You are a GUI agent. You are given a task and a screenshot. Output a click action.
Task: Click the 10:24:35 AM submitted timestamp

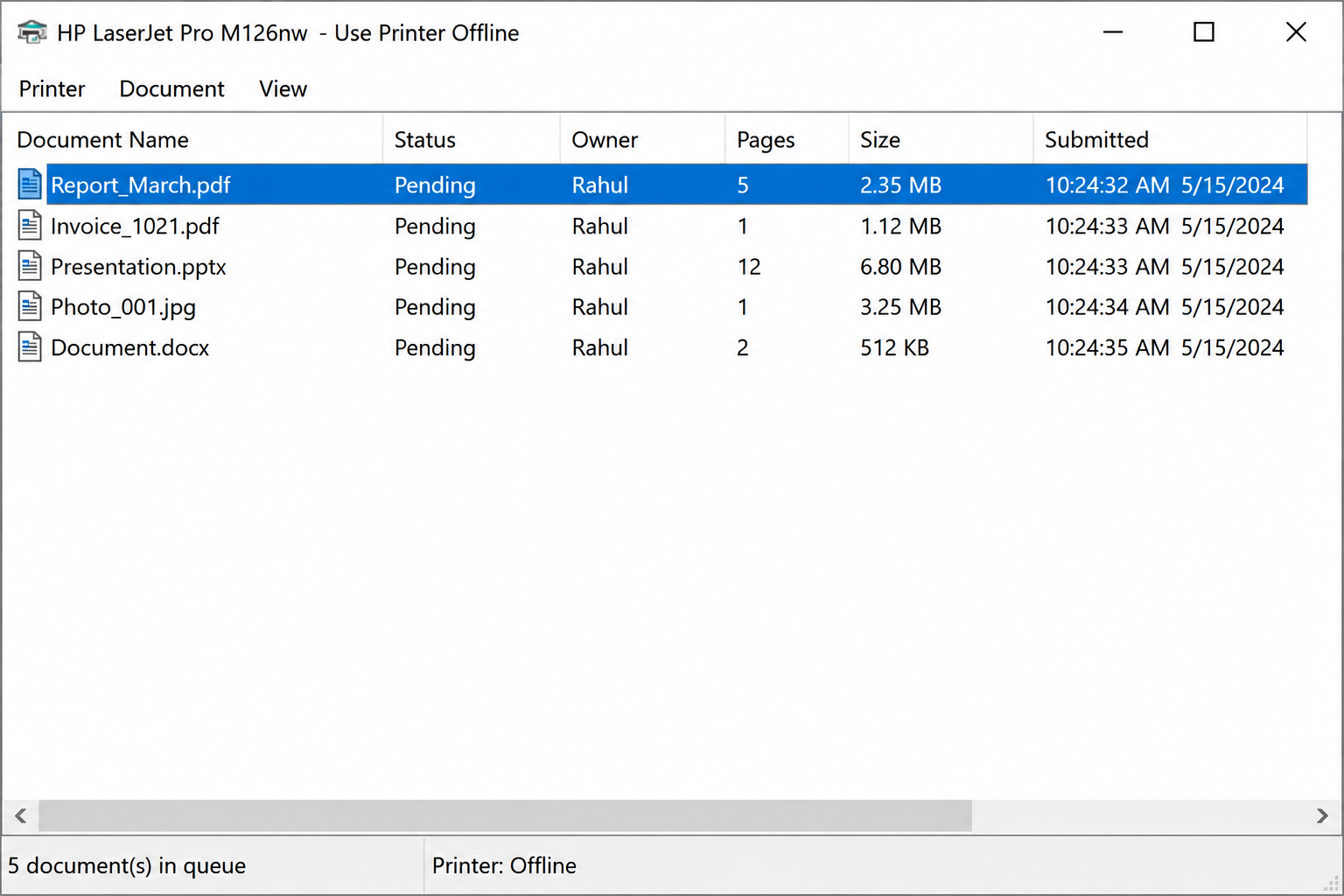(x=1165, y=348)
